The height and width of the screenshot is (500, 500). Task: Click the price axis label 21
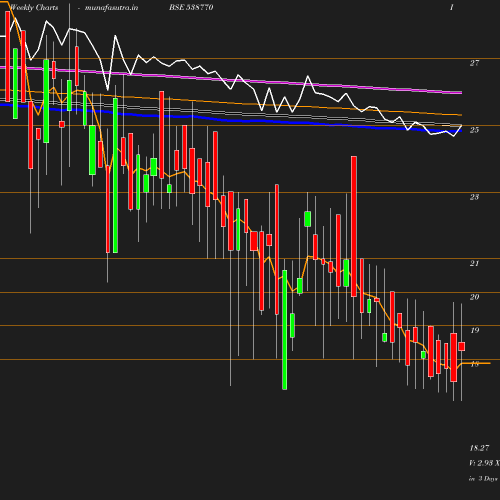(474, 263)
